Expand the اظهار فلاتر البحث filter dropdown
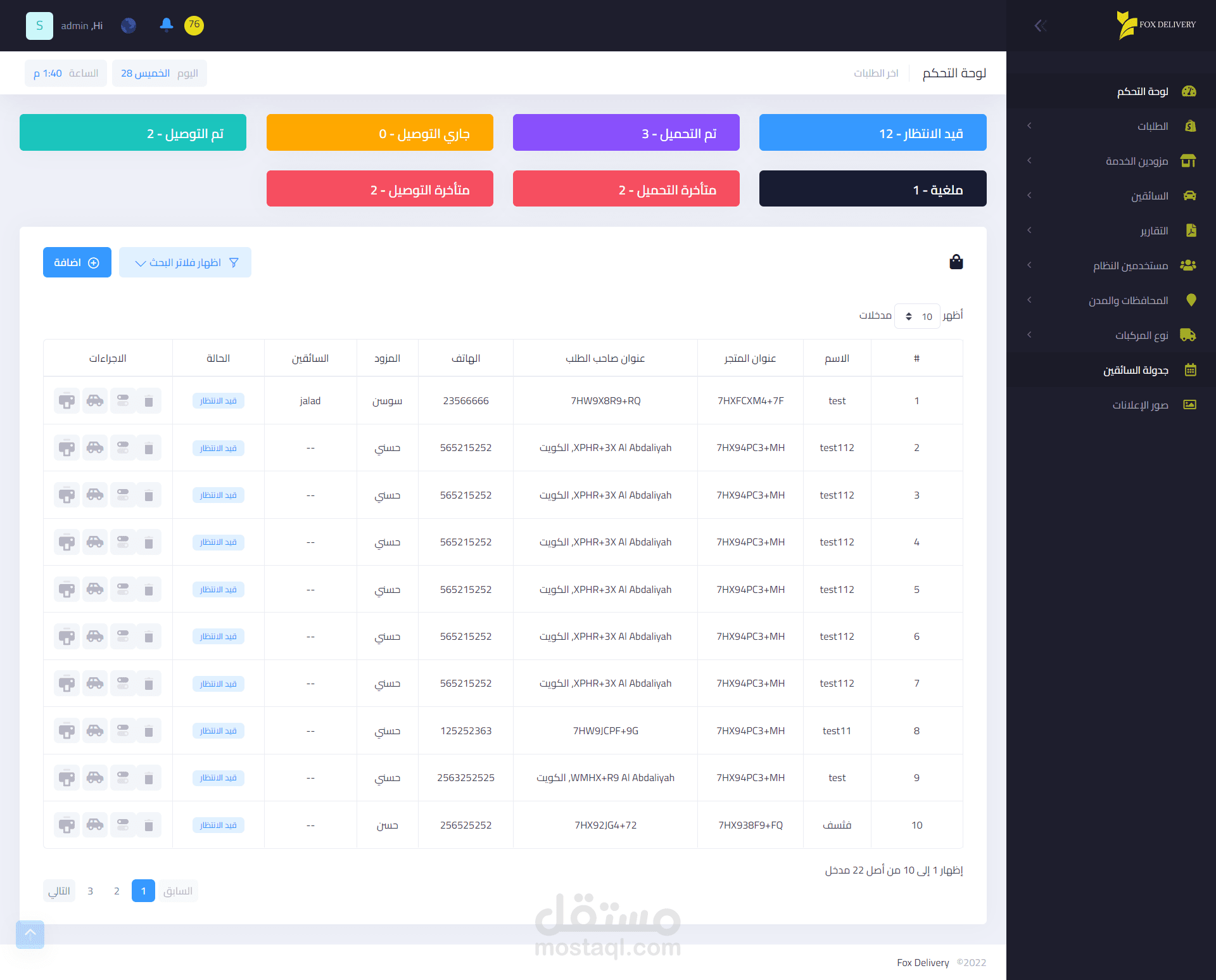The height and width of the screenshot is (980, 1216). point(185,262)
